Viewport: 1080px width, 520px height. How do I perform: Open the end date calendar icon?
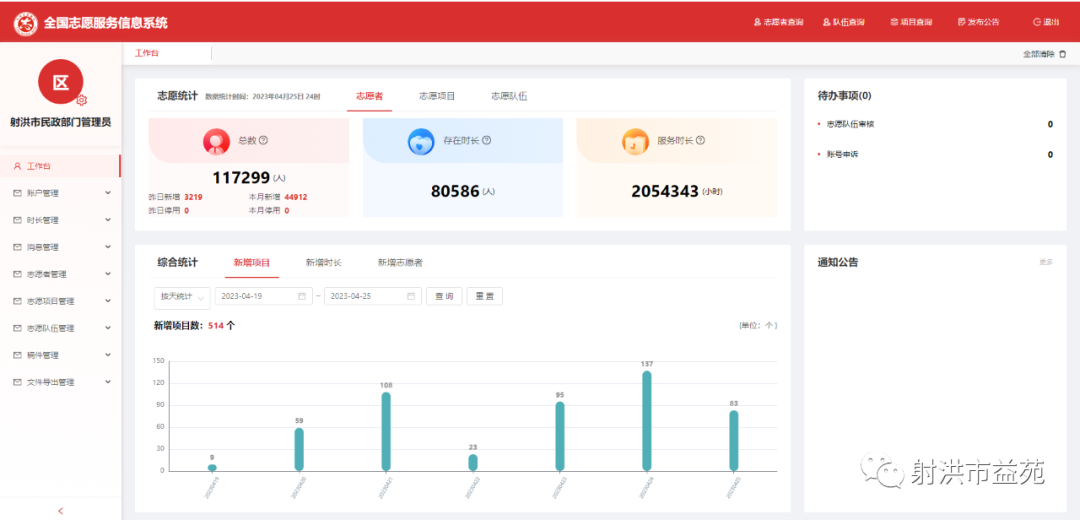tap(411, 297)
